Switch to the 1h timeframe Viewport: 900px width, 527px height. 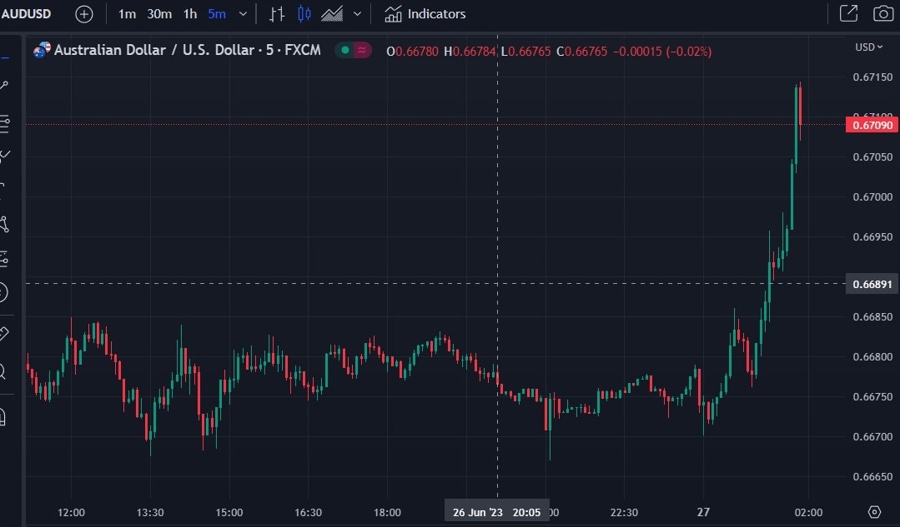[190, 14]
